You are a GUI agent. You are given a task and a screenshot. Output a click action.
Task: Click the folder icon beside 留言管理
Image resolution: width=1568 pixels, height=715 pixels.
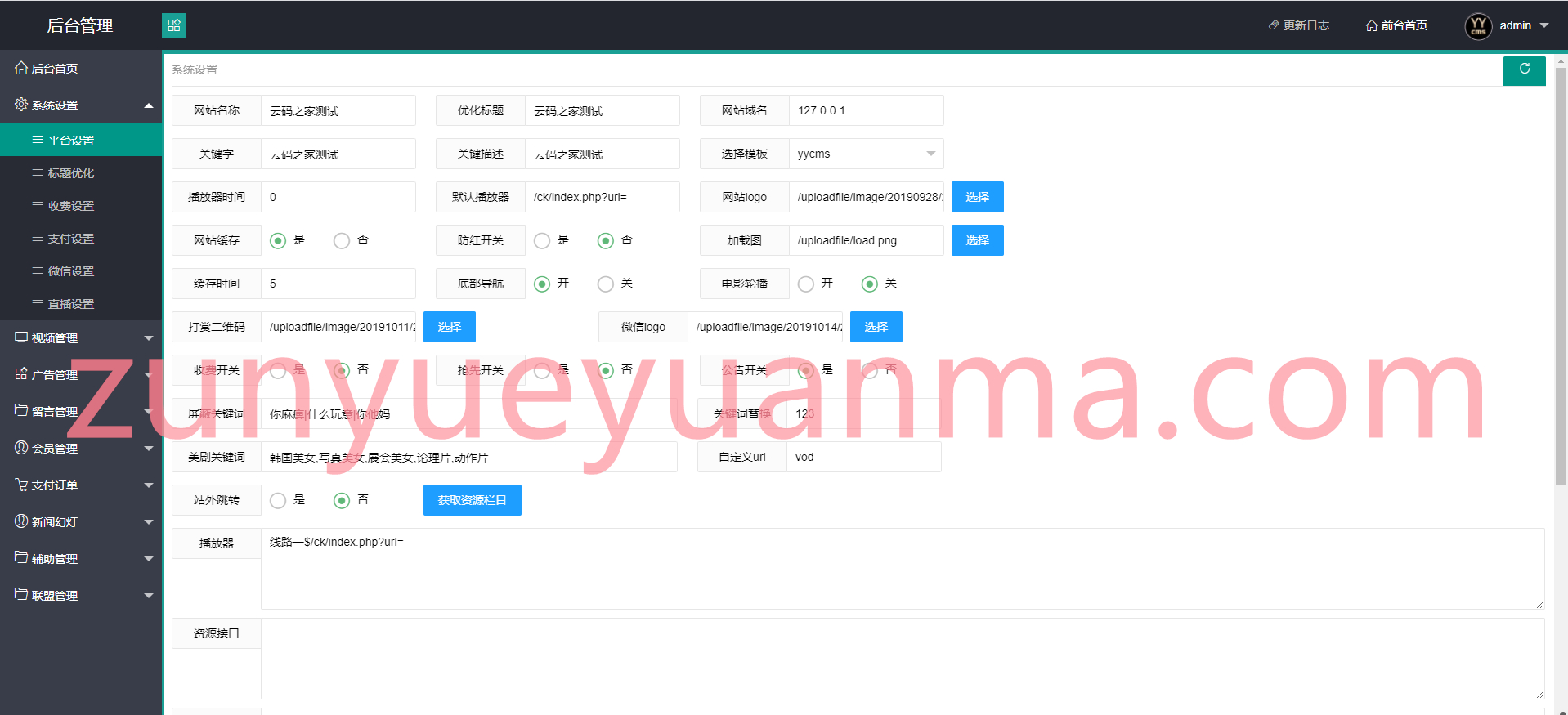[x=21, y=410]
